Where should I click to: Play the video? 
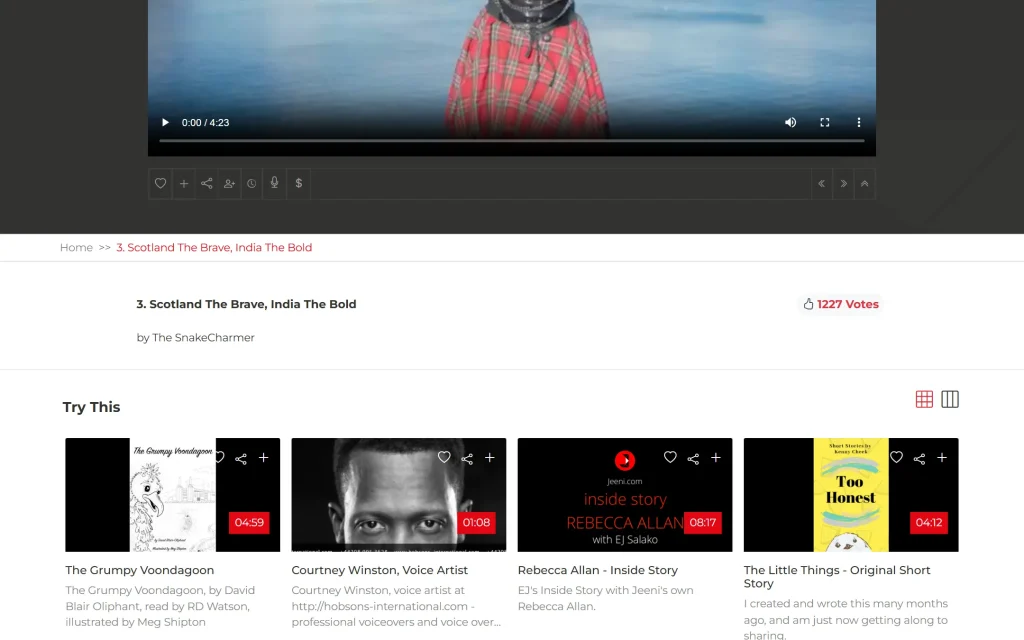[x=165, y=123]
